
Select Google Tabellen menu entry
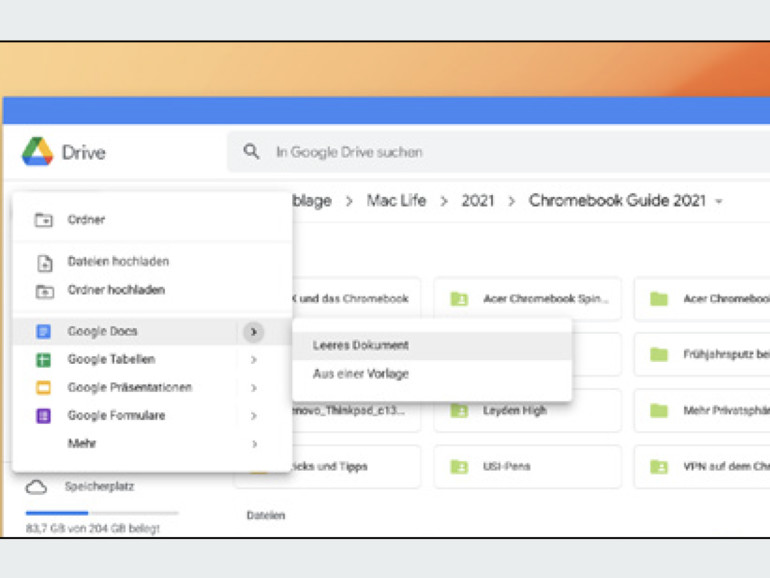[x=152, y=359]
